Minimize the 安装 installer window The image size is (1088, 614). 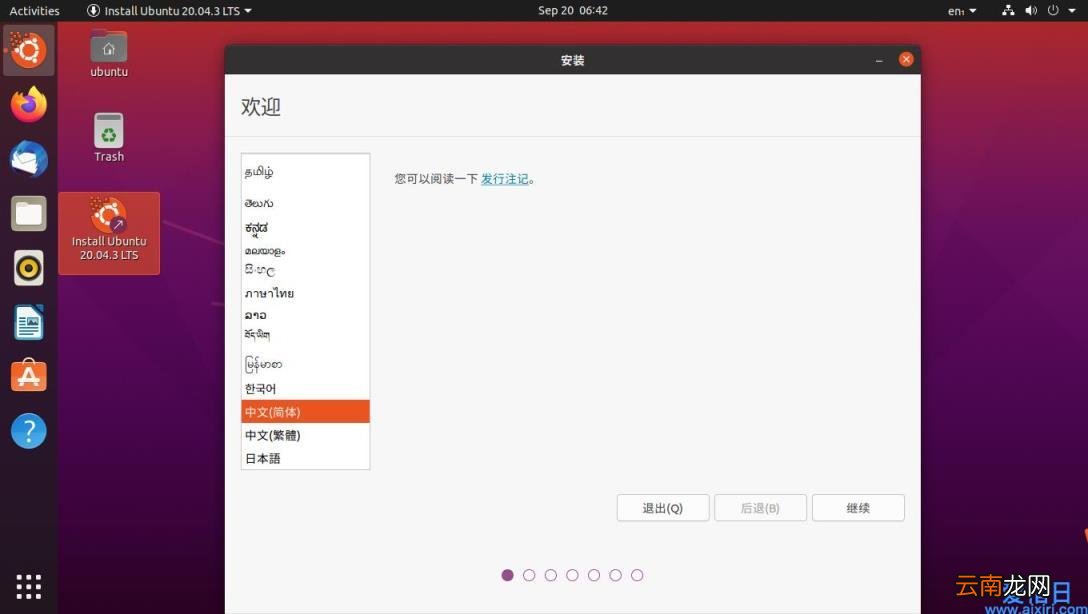pyautogui.click(x=879, y=60)
